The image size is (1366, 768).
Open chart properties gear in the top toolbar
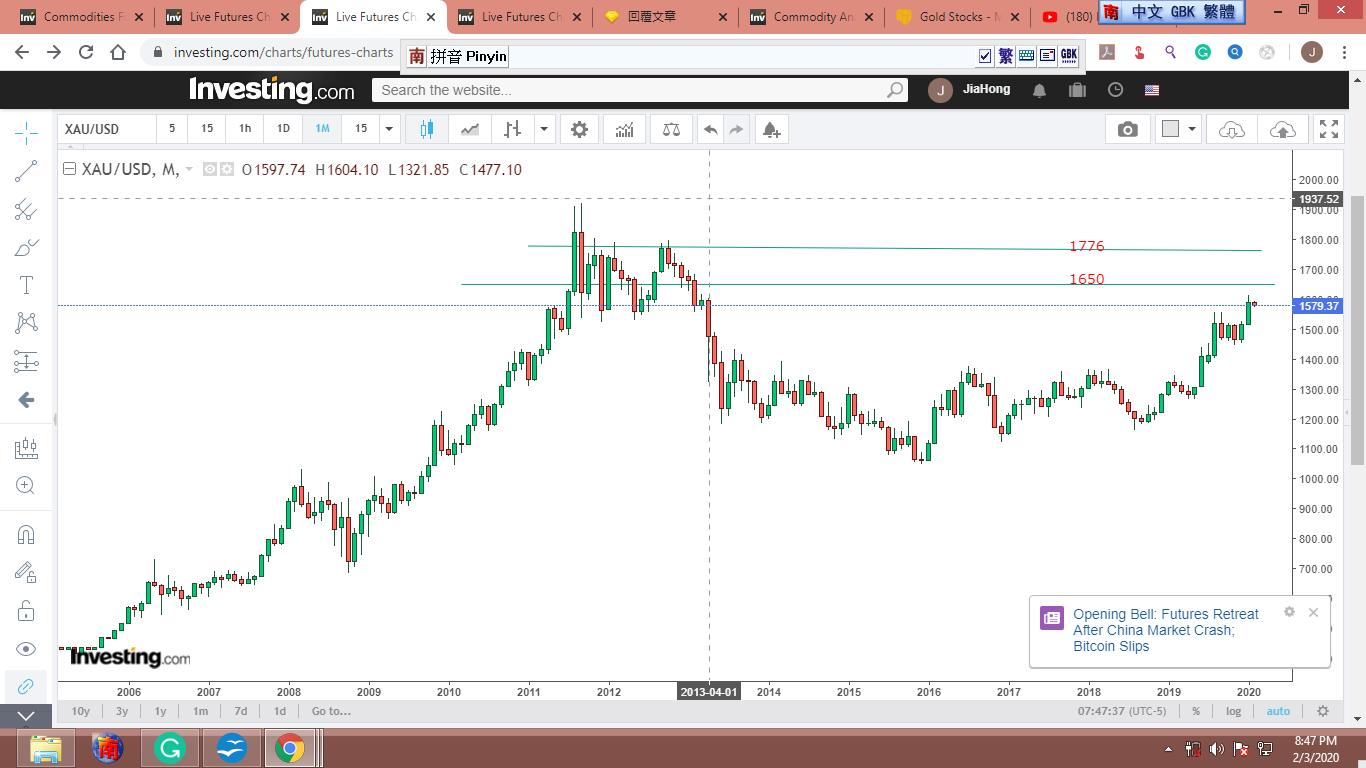point(579,129)
